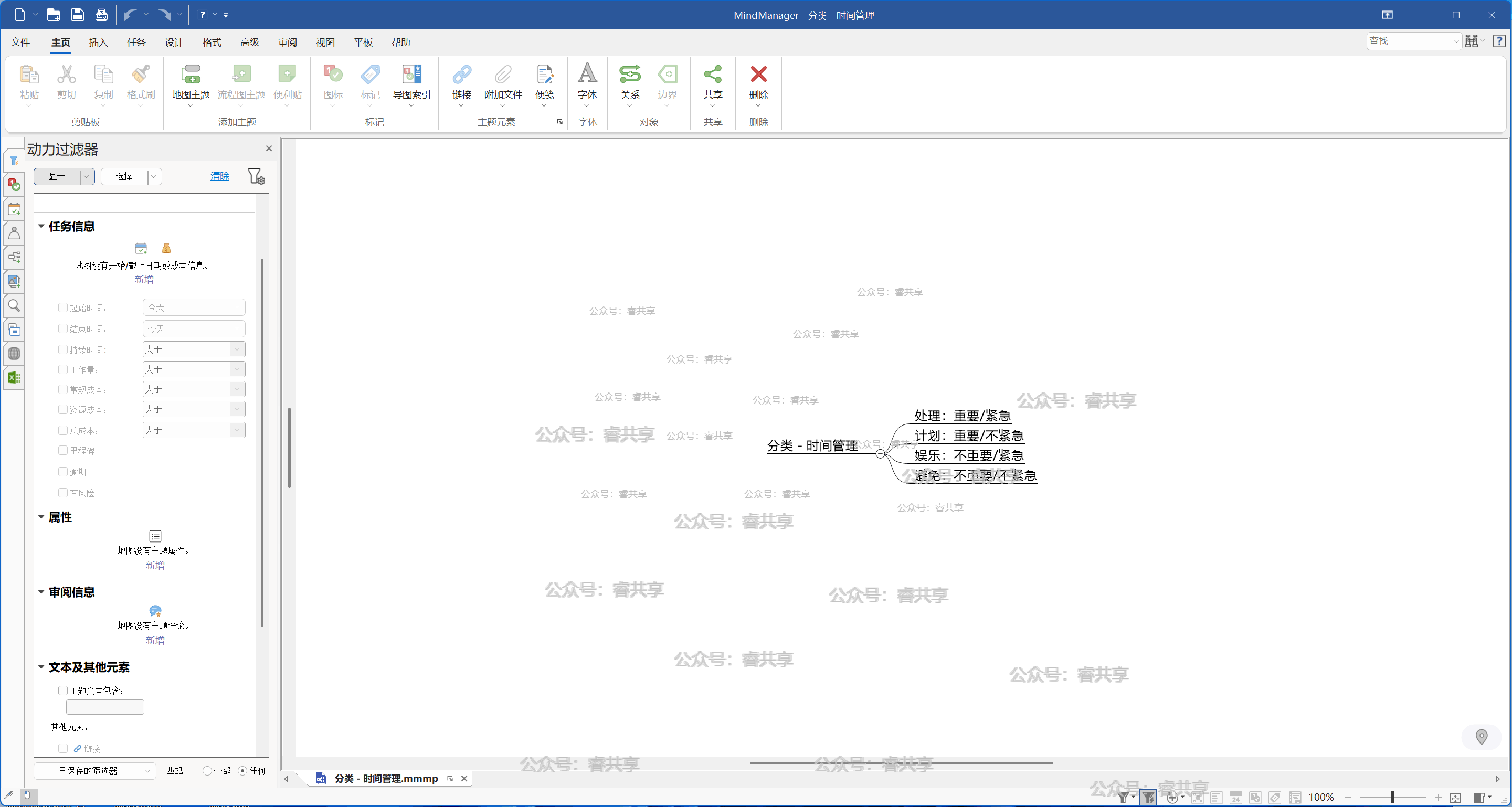Check the 主题文本包含 checkbox
This screenshot has width=1512, height=807.
click(x=63, y=690)
